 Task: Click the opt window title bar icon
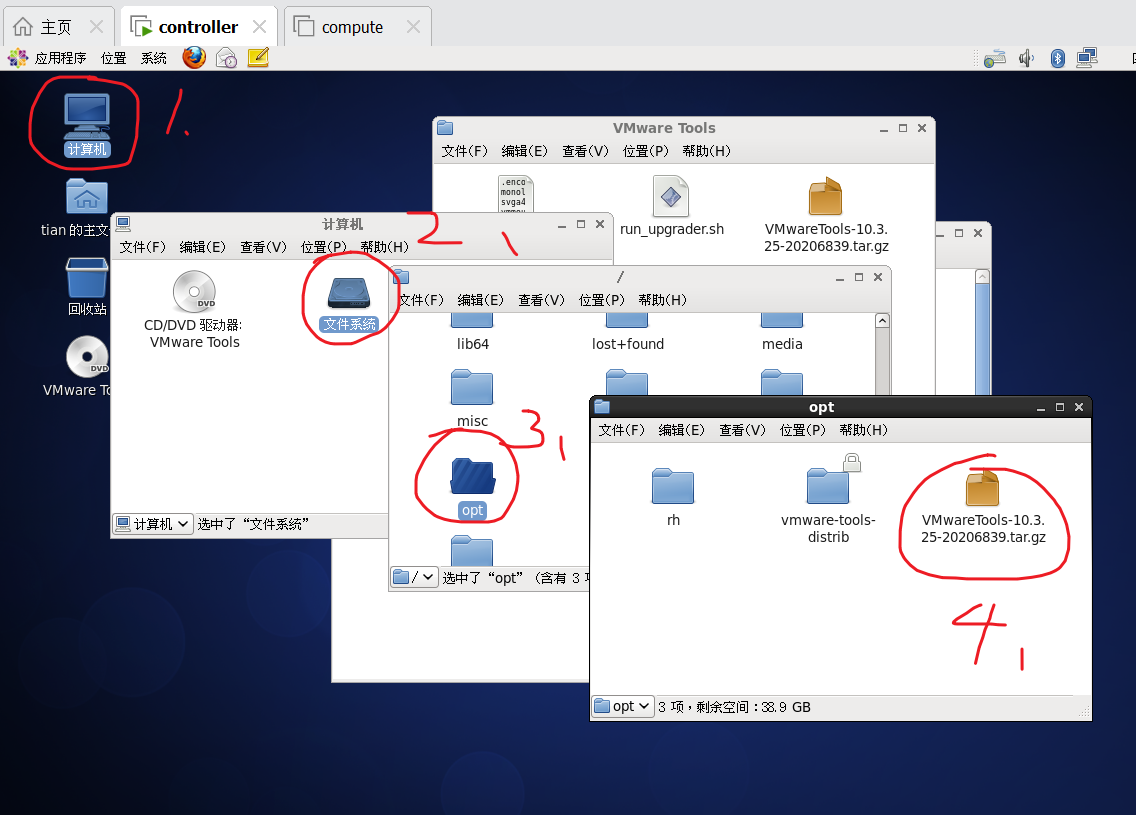point(602,407)
